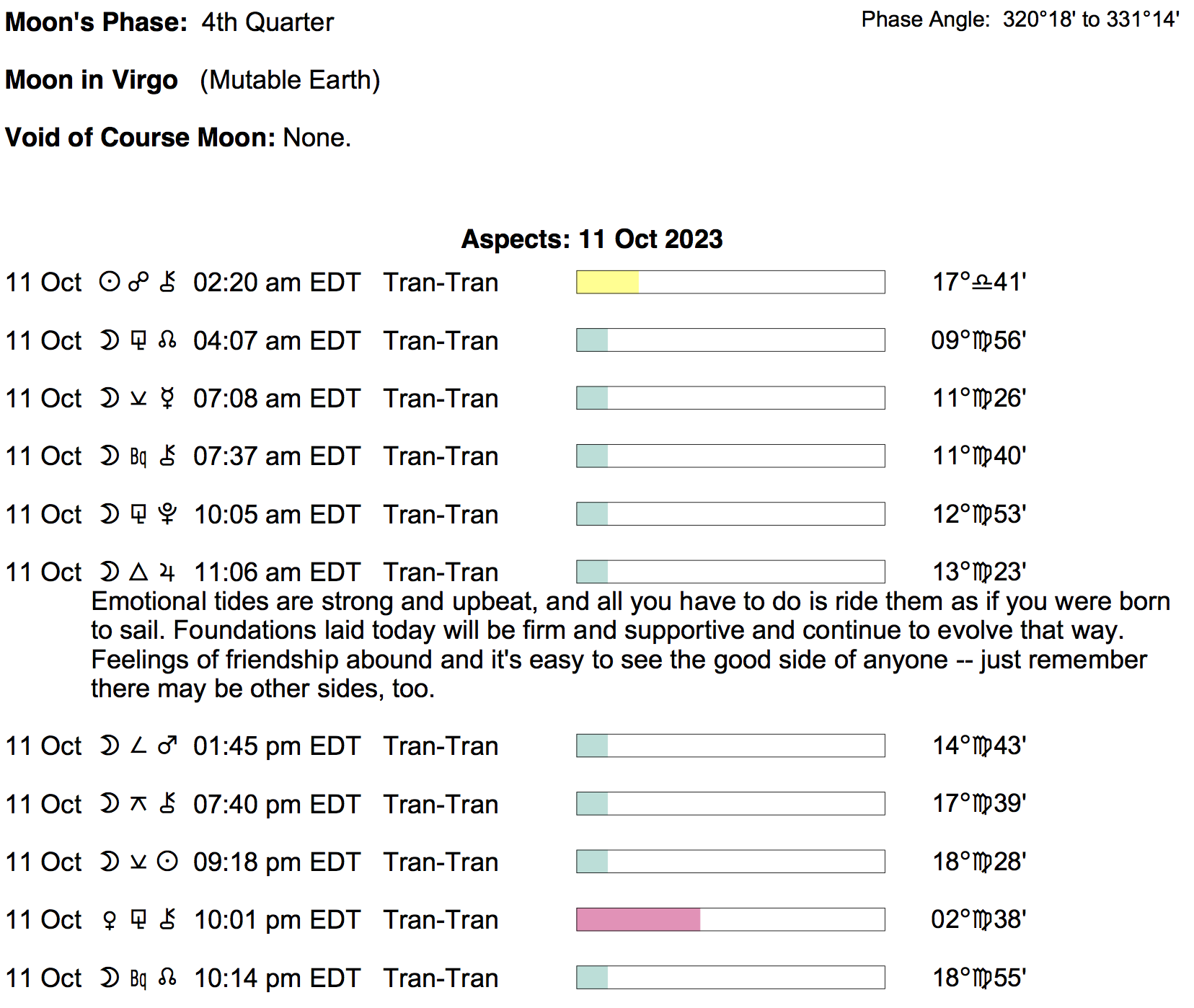Viewport: 1194px width, 1008px height.
Task: Click the Sun glyph in the 02:20 am row
Action: tap(110, 282)
